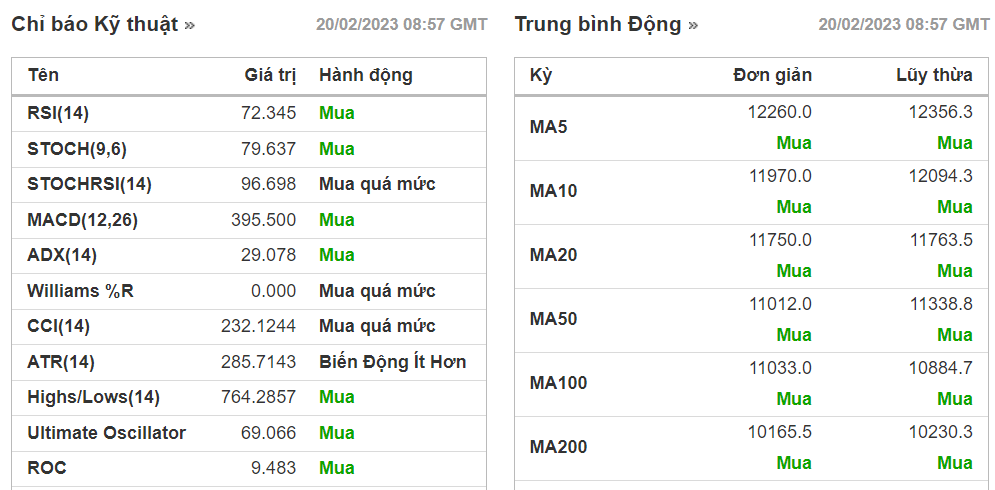
Task: Click the Williams %R value 0.000
Action: 273,291
